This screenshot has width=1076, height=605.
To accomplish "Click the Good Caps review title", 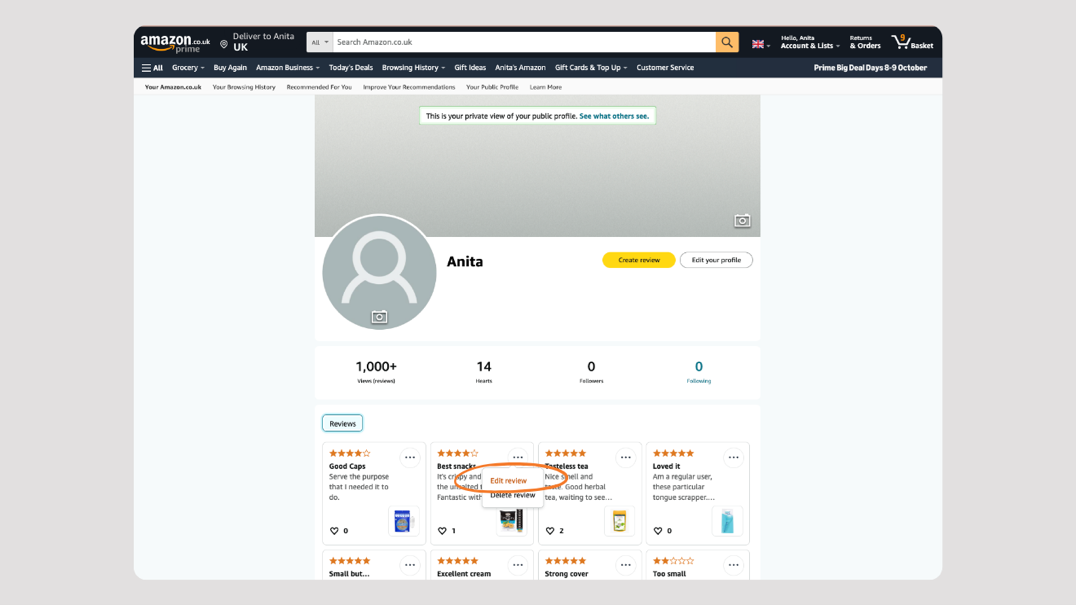I will tap(347, 466).
